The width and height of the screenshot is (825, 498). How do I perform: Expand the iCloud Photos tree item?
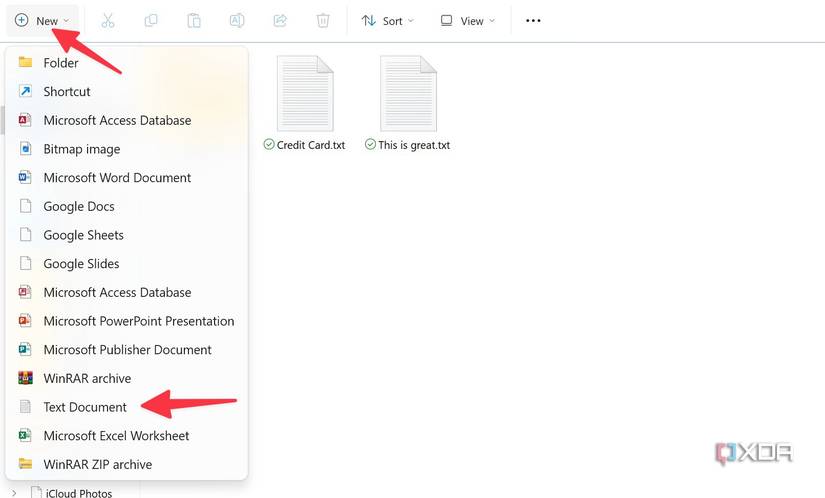point(14,493)
